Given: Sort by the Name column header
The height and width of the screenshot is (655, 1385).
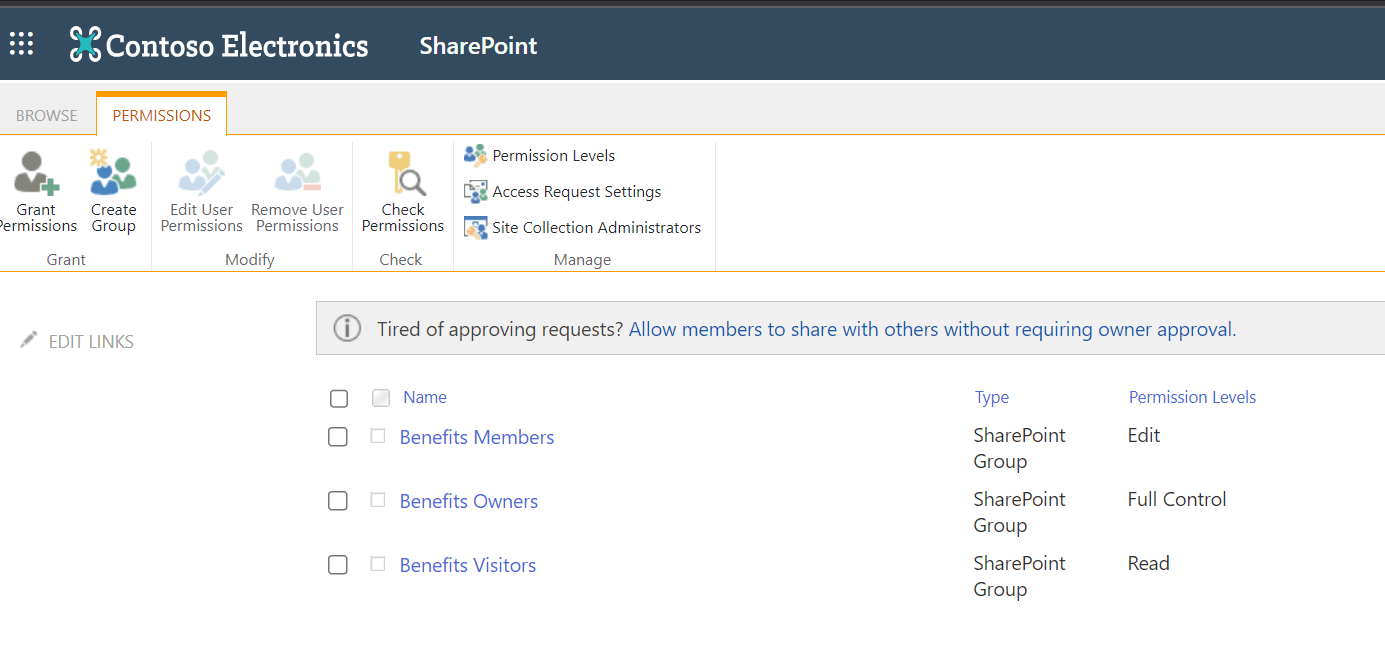Looking at the screenshot, I should click(425, 397).
